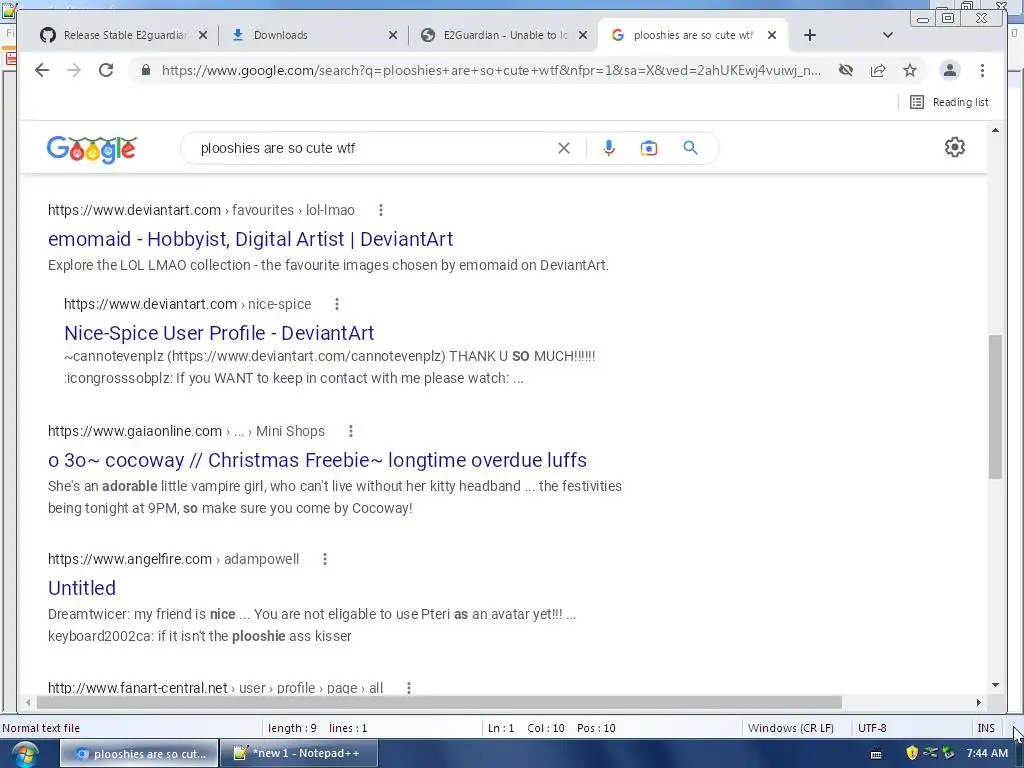The height and width of the screenshot is (768, 1024).
Task: Click the fanart-central.net user profile URL
Action: [x=216, y=688]
